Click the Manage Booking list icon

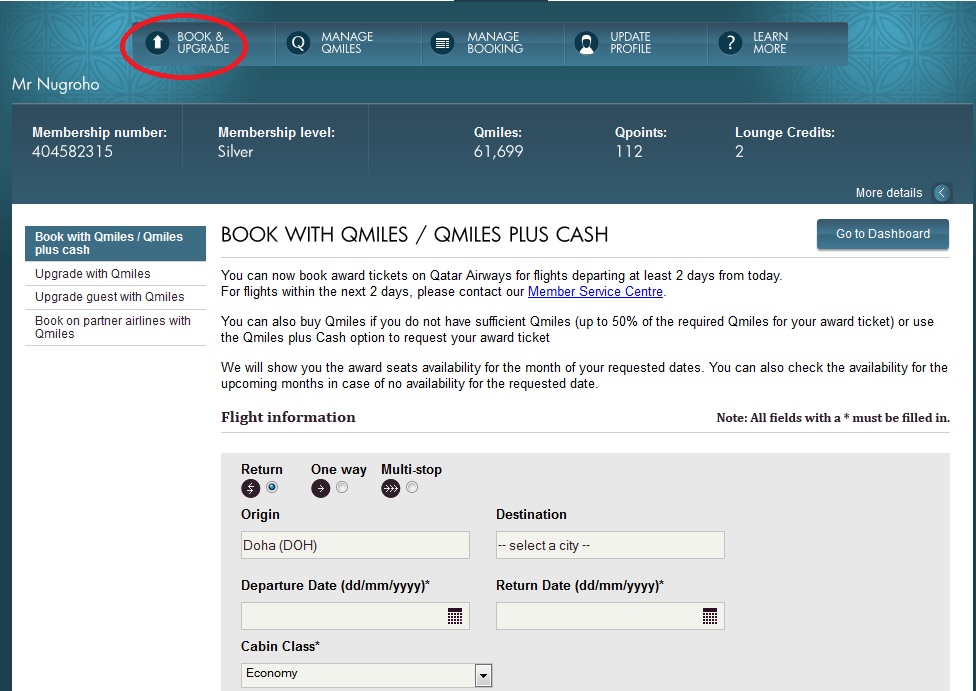(x=442, y=43)
